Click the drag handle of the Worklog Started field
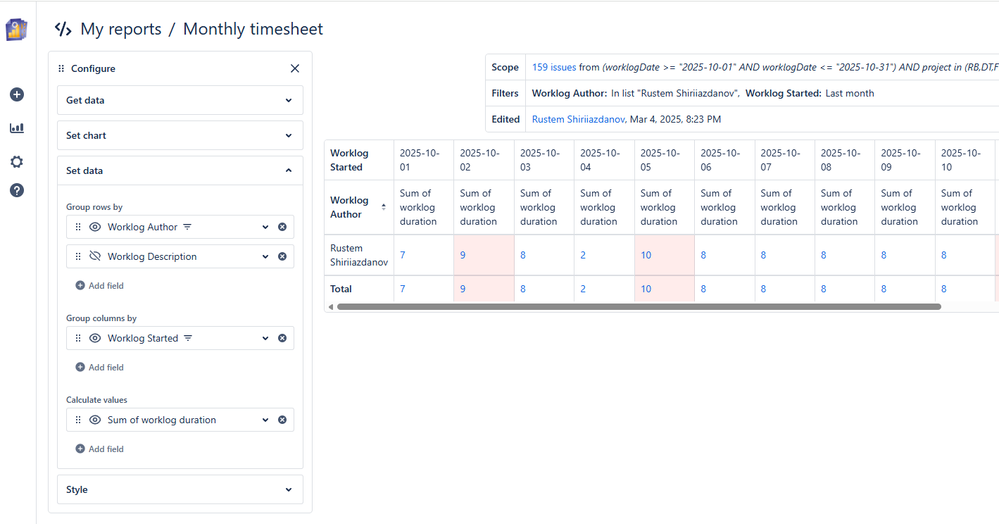 tap(78, 338)
